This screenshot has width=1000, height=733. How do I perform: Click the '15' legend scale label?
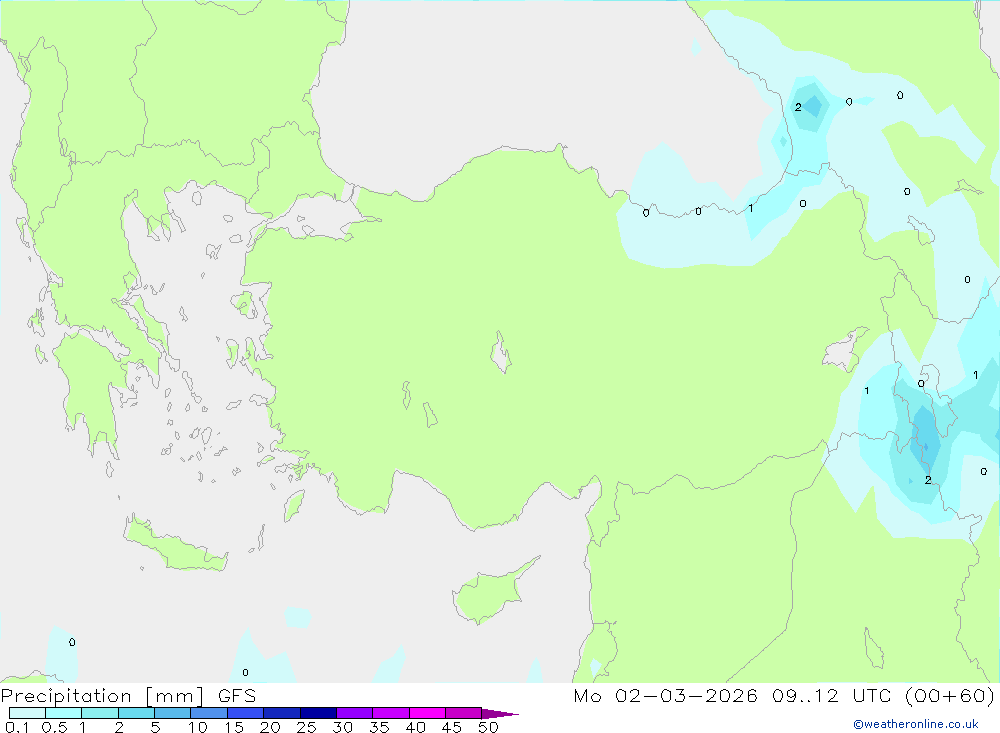[234, 727]
